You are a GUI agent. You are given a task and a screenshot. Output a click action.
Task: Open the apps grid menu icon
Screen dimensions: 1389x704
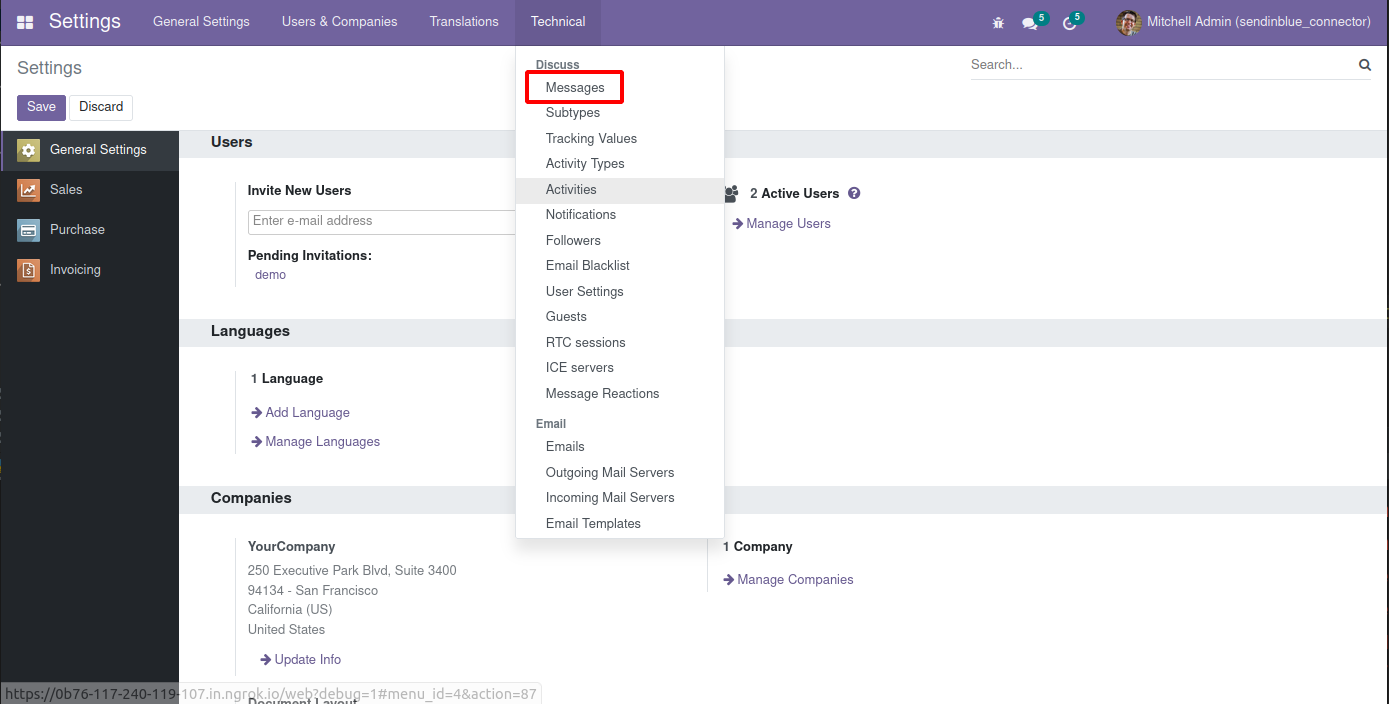25,22
